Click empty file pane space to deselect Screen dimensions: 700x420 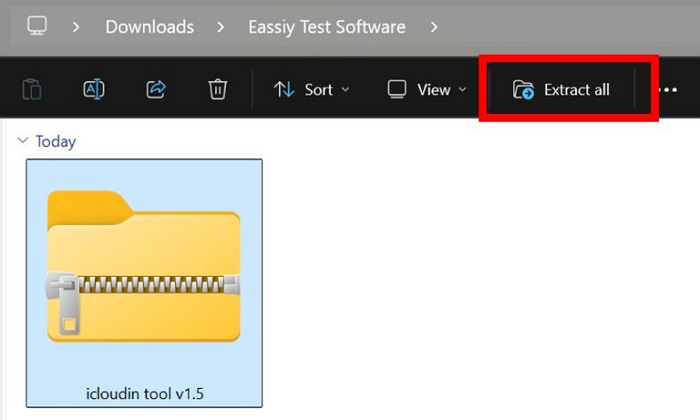pos(480,280)
